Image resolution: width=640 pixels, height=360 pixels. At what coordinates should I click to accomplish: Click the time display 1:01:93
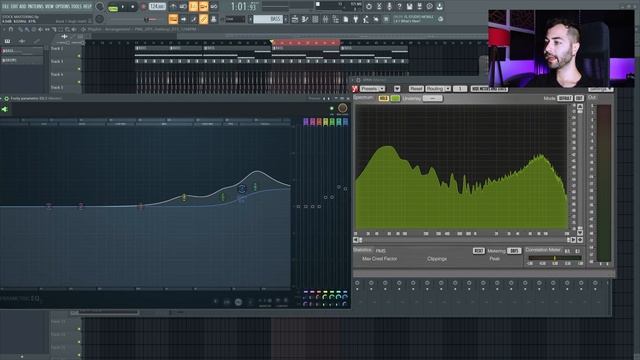pyautogui.click(x=244, y=7)
